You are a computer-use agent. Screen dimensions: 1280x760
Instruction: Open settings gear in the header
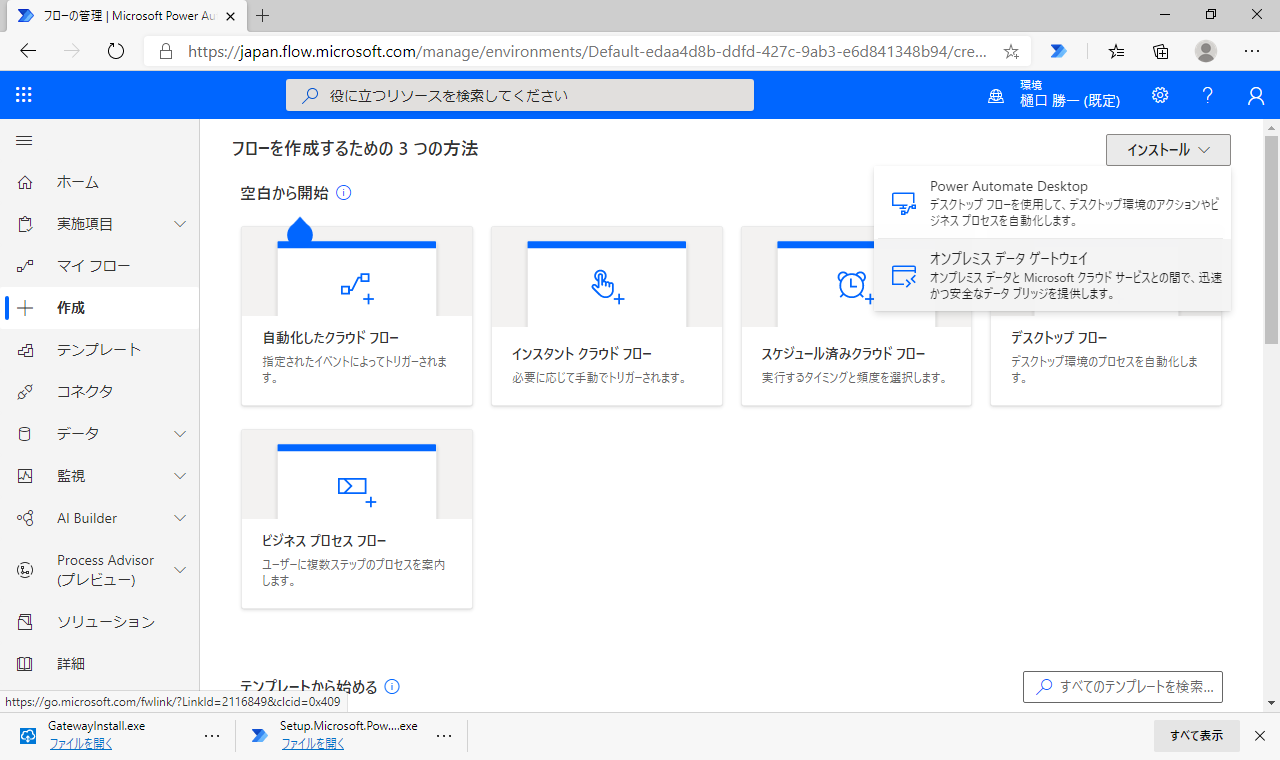pyautogui.click(x=1160, y=95)
